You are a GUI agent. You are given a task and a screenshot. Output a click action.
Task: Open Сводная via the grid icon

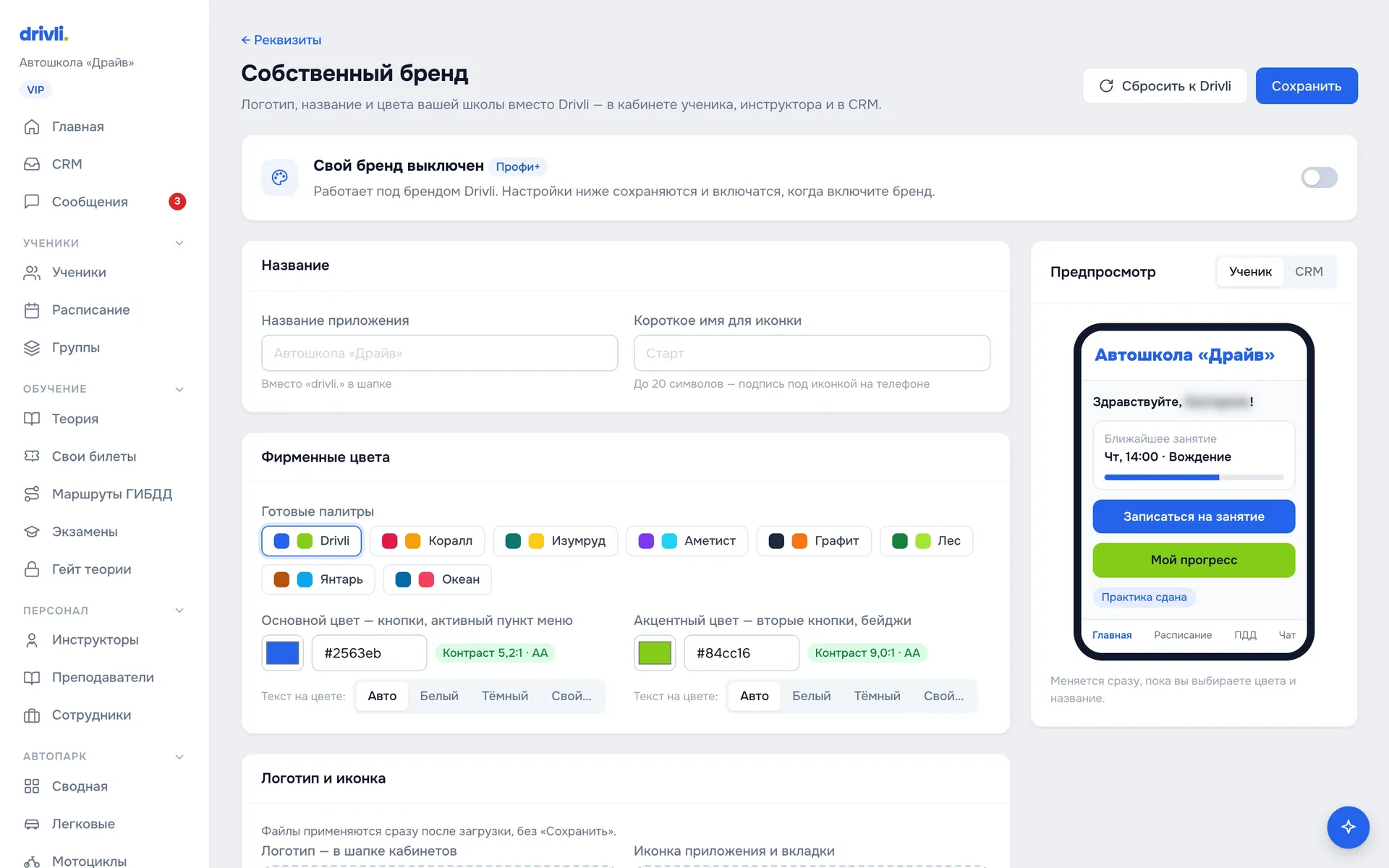click(x=32, y=786)
